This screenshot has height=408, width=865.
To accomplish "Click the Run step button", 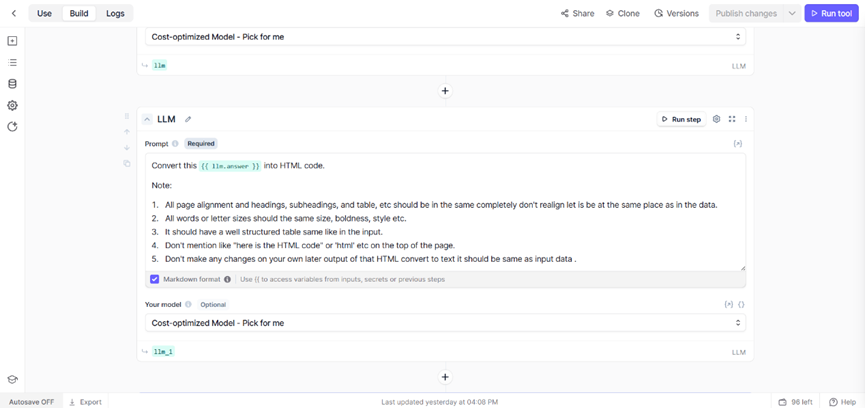I will pyautogui.click(x=681, y=119).
